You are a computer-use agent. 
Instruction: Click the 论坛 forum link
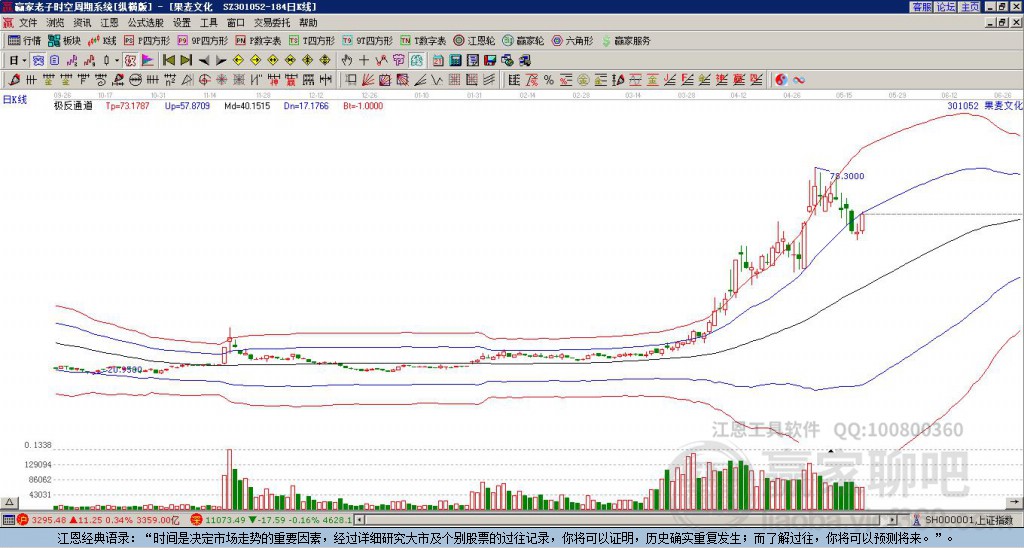tap(946, 7)
